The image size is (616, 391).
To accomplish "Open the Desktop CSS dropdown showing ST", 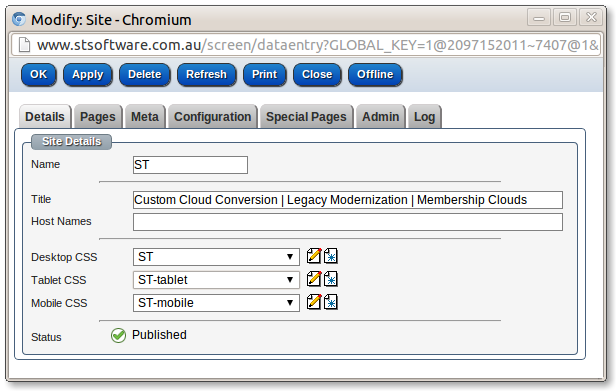I will (x=216, y=257).
